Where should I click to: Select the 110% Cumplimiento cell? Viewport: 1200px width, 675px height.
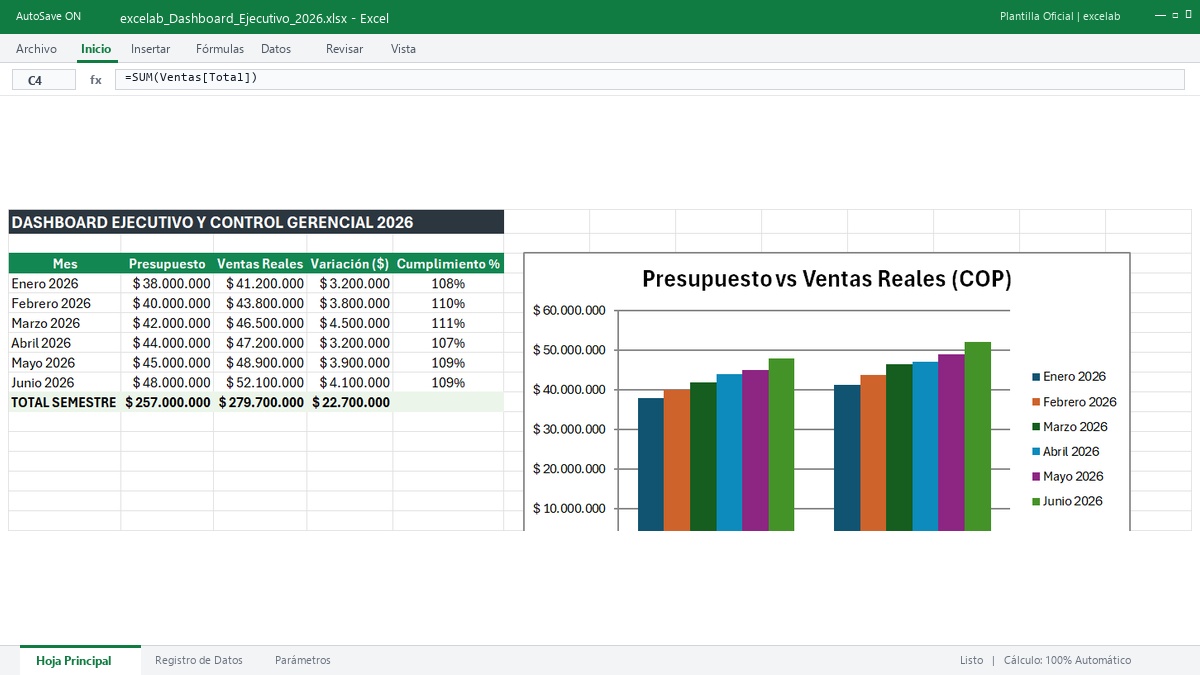[x=448, y=303]
